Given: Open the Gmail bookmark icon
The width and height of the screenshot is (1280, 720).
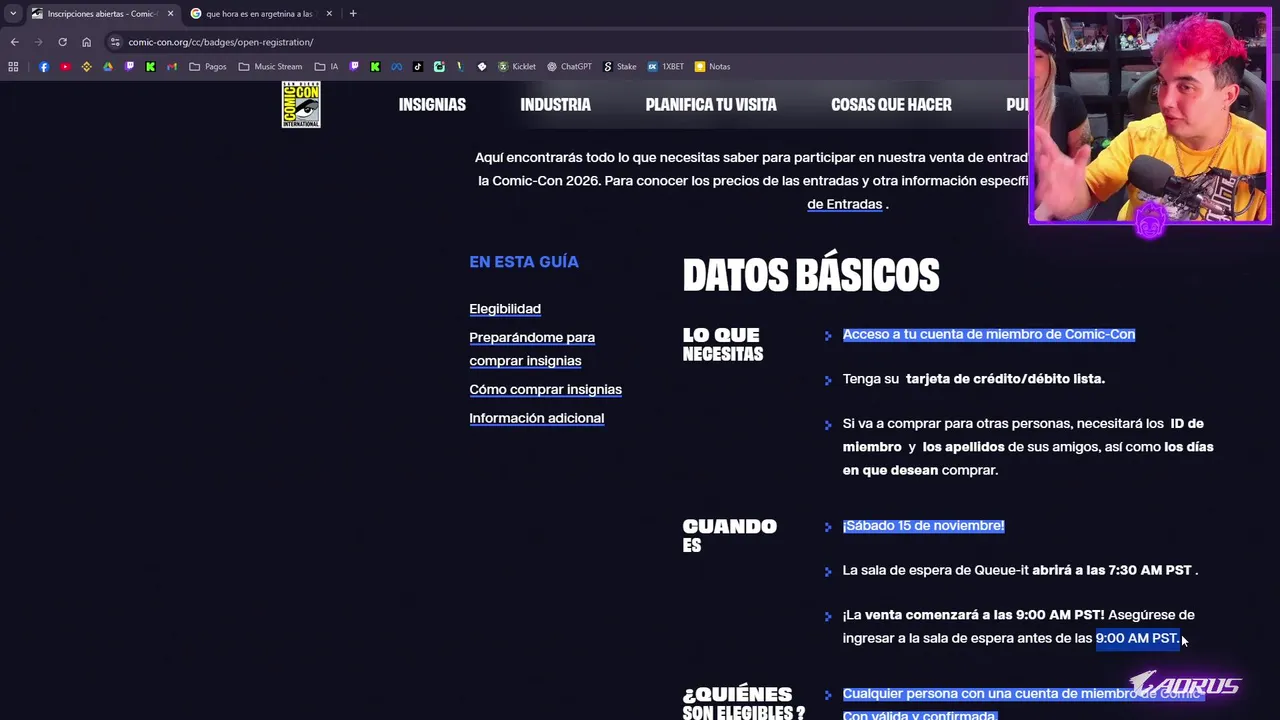Looking at the screenshot, I should (x=172, y=67).
